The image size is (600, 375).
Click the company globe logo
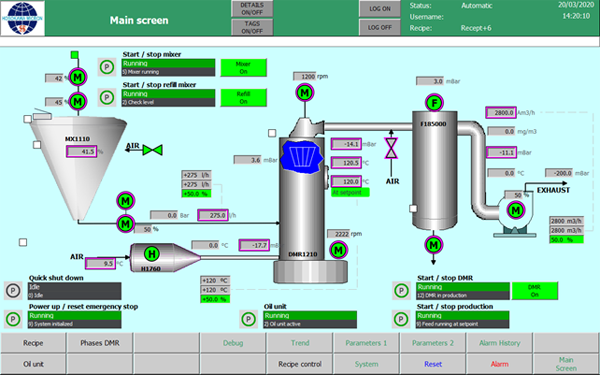(23, 18)
